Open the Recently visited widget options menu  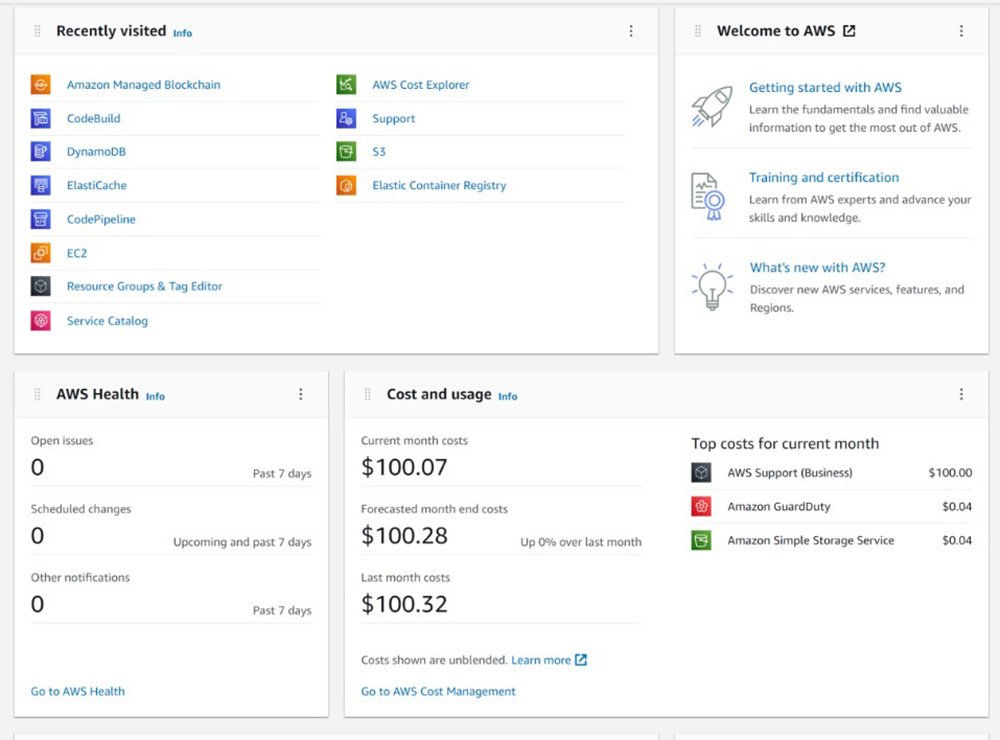[631, 31]
